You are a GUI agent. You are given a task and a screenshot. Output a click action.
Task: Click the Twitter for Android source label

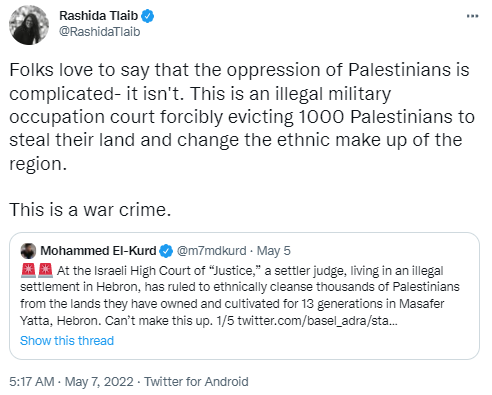[x=196, y=382]
